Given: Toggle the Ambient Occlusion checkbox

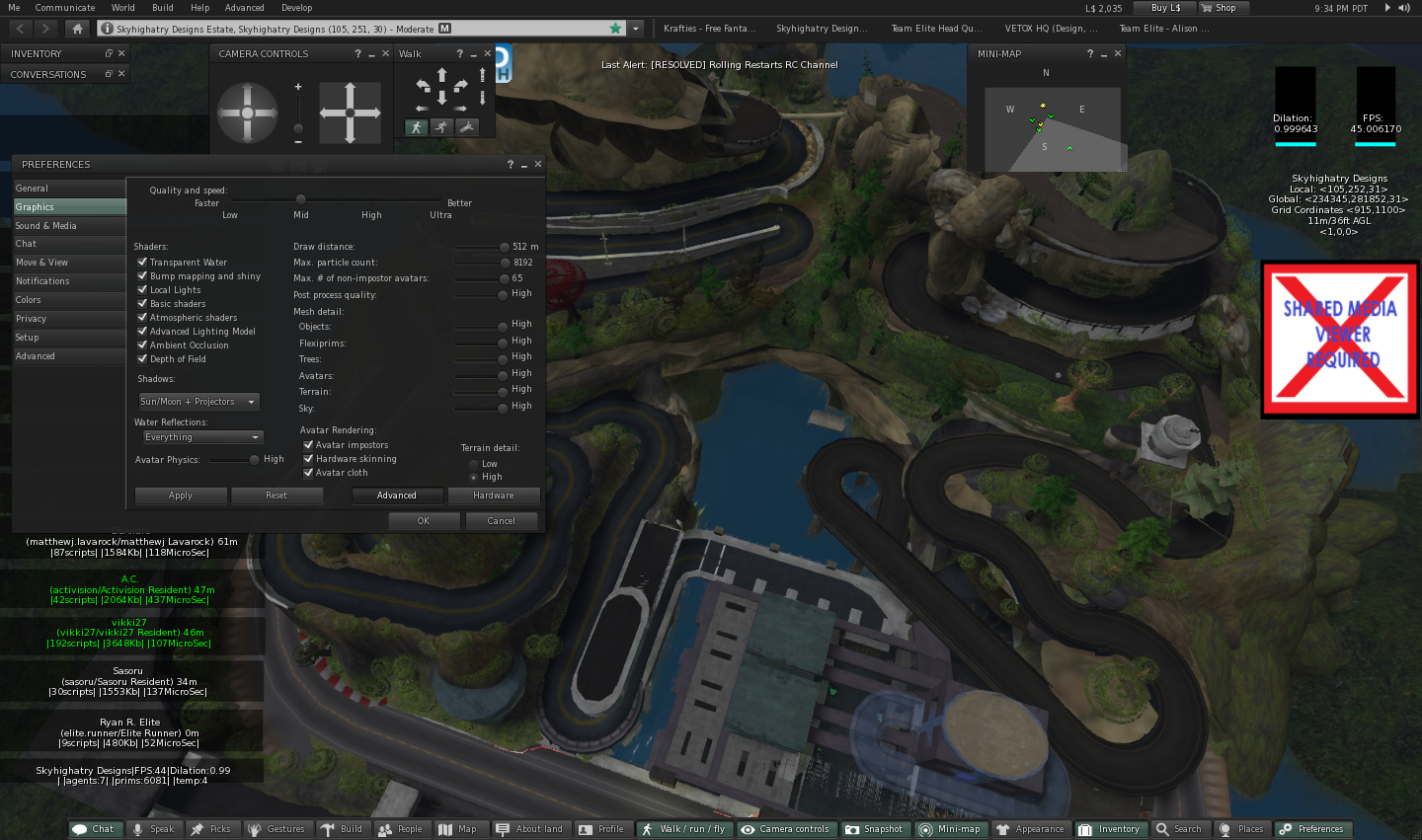Looking at the screenshot, I should [x=142, y=345].
